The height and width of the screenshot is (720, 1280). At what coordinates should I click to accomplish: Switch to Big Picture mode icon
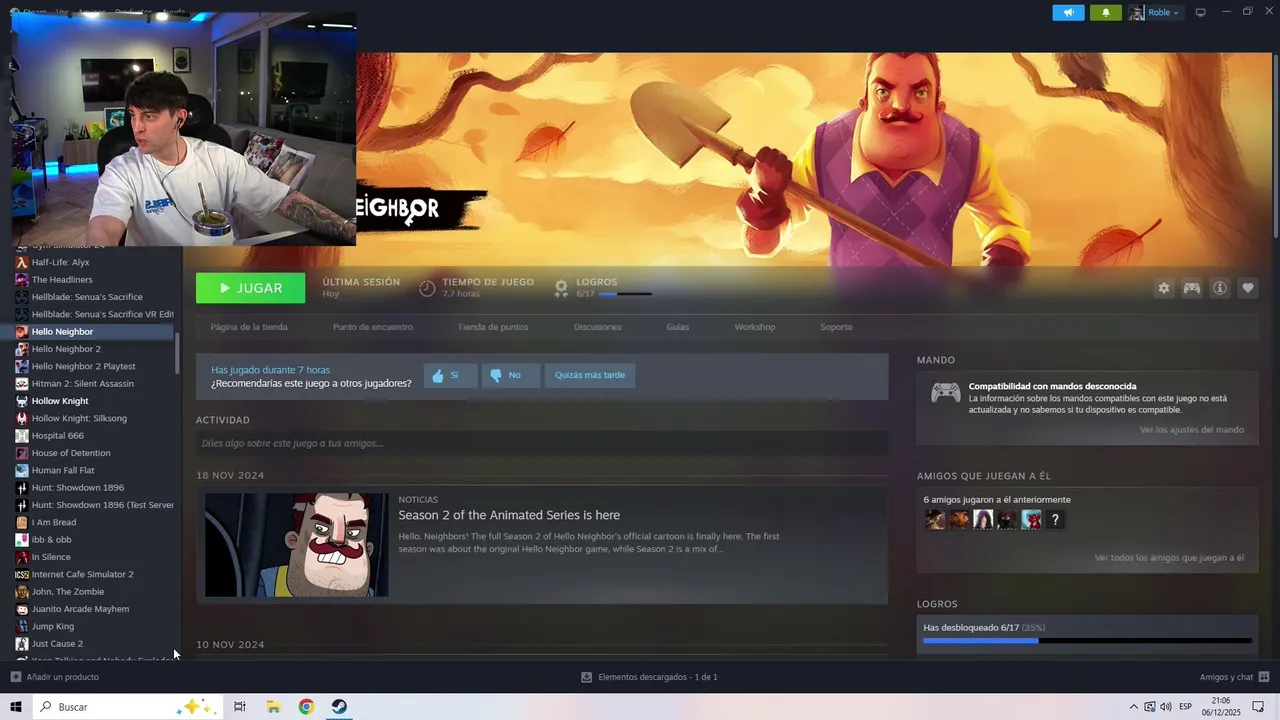1201,12
